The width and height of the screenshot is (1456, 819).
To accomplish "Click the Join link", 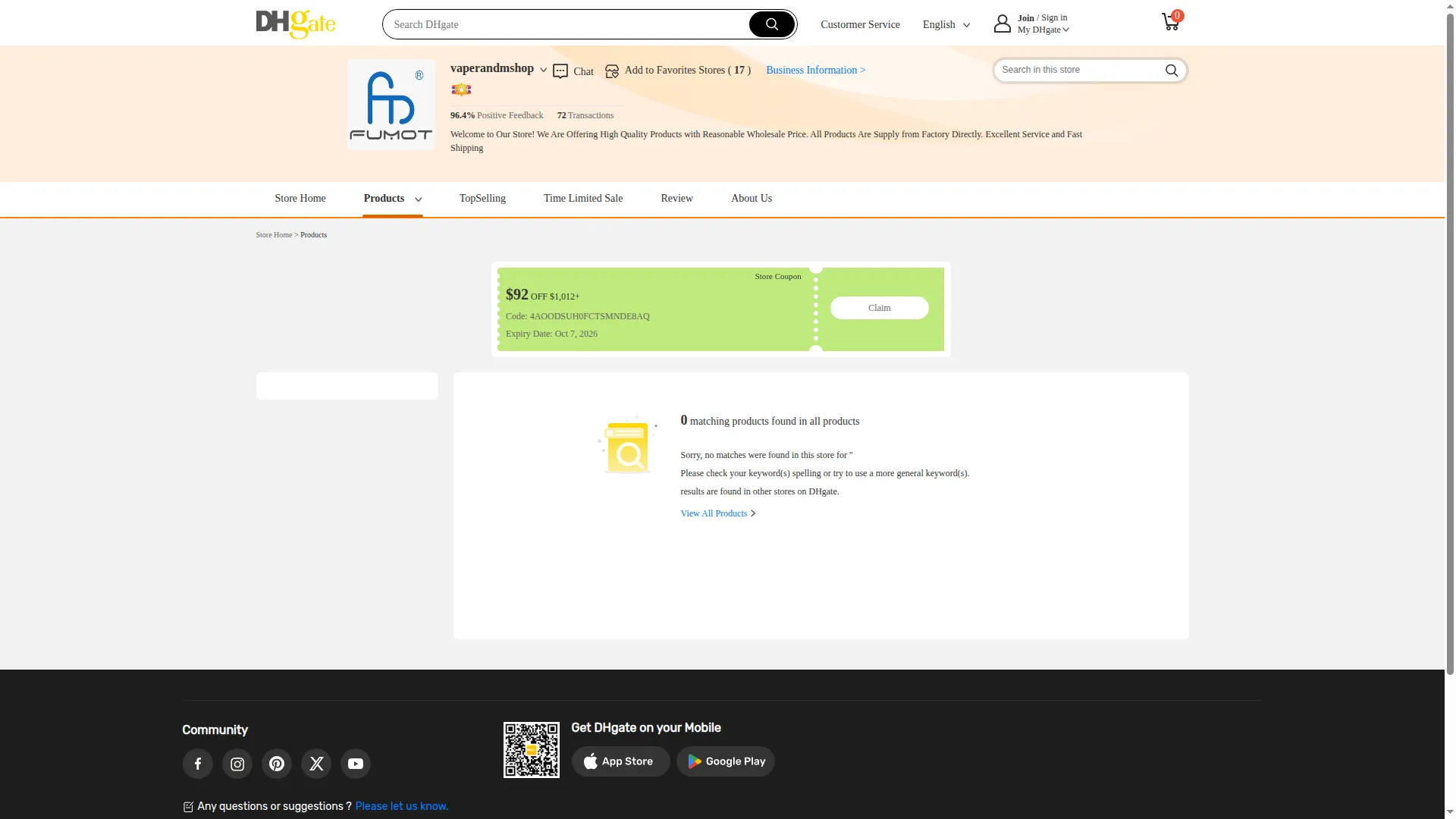I will pos(1026,17).
